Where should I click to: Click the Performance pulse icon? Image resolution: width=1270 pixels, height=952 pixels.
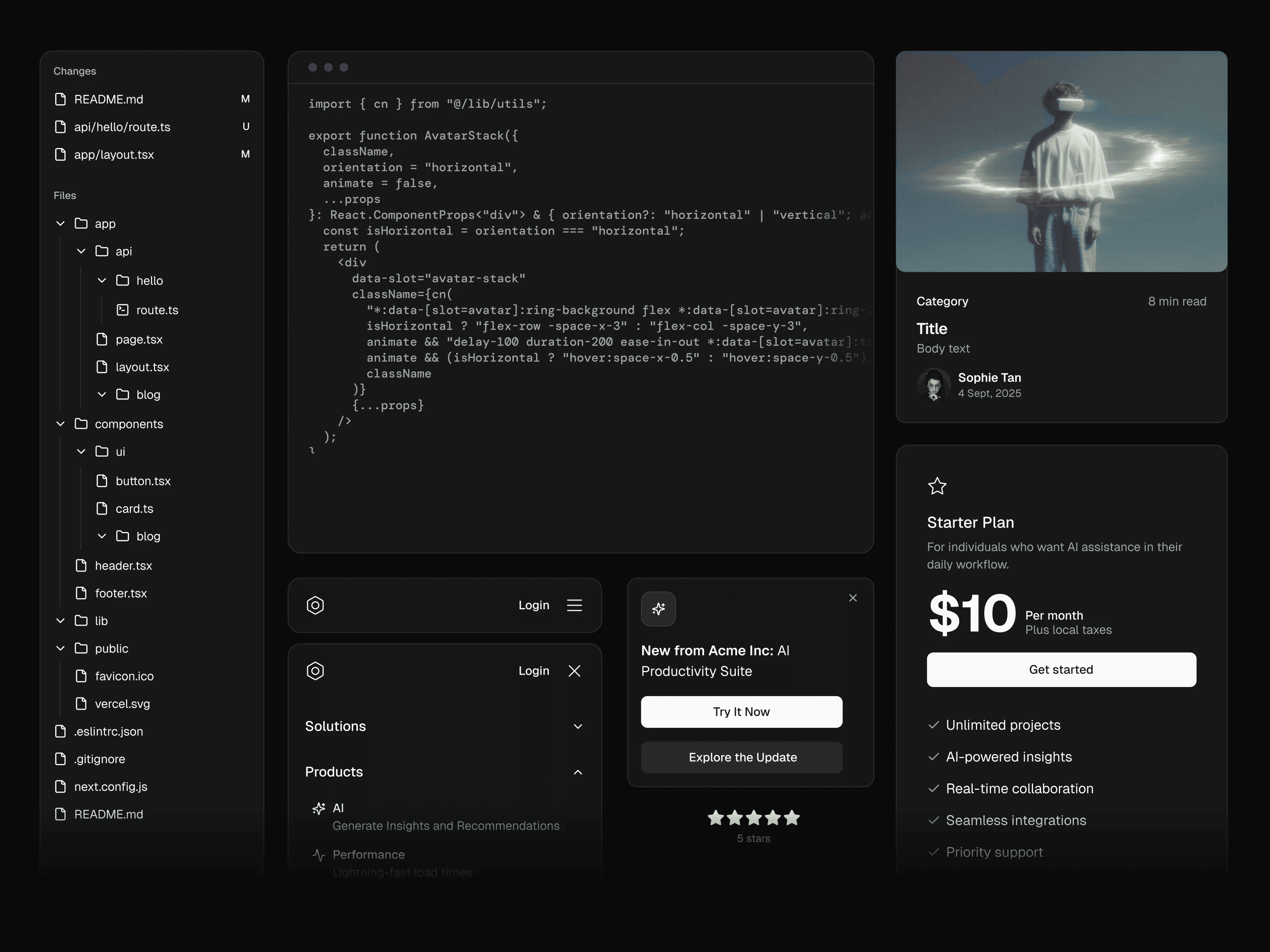(x=319, y=855)
